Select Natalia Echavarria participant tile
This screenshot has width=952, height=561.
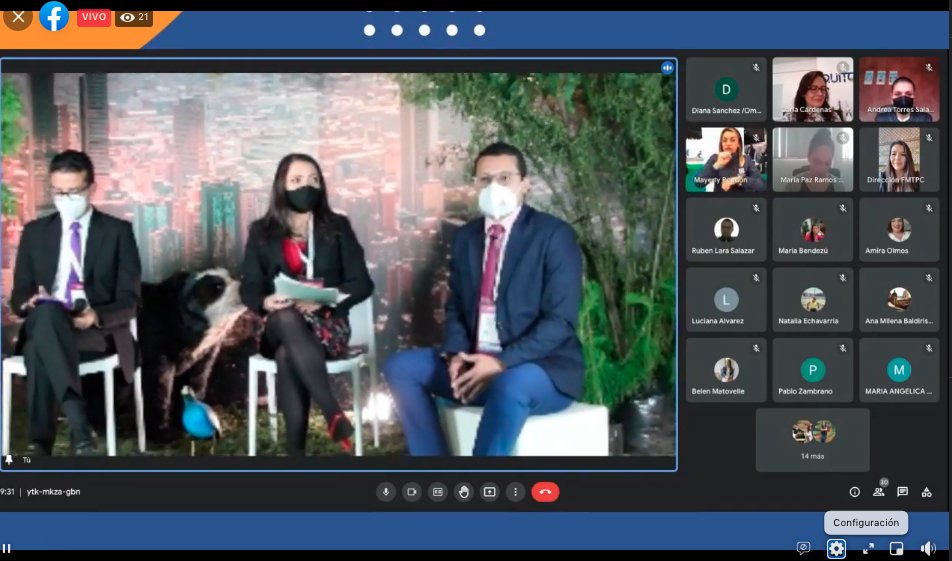tap(812, 300)
